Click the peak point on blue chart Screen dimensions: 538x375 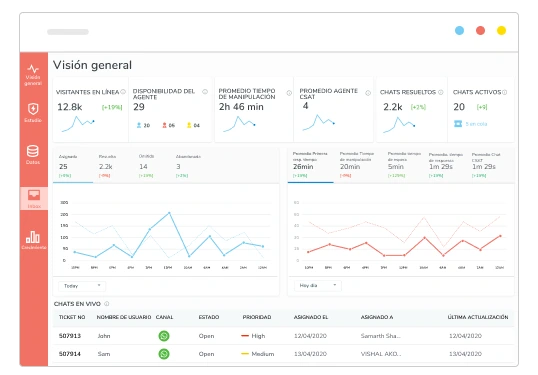pyautogui.click(x=169, y=213)
